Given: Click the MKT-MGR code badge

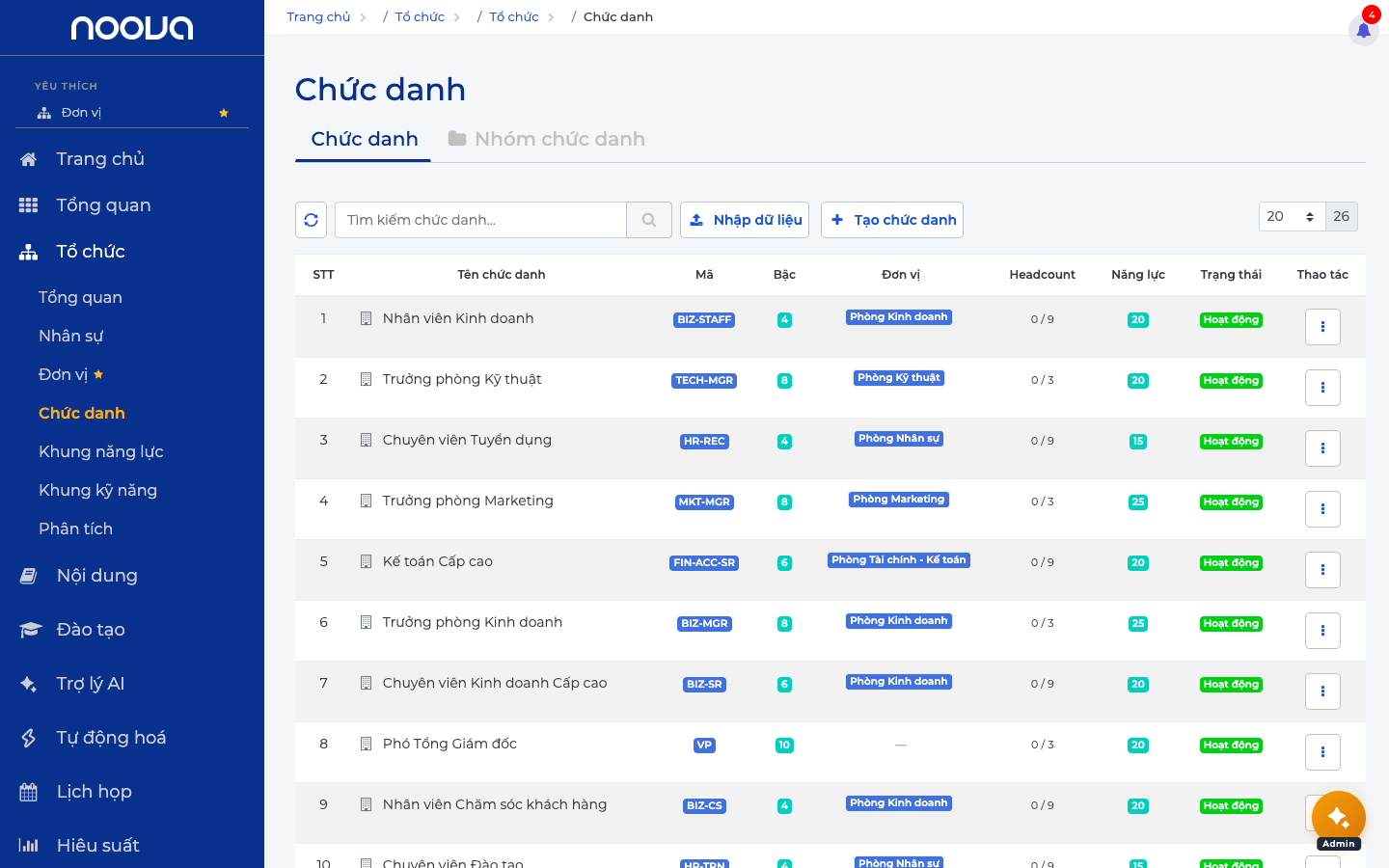Looking at the screenshot, I should tap(704, 502).
